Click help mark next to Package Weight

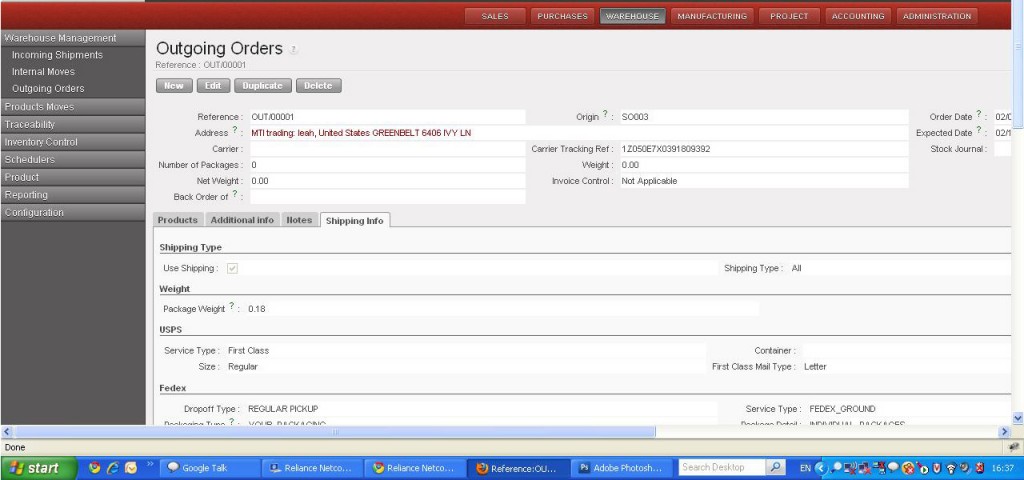coord(232,306)
